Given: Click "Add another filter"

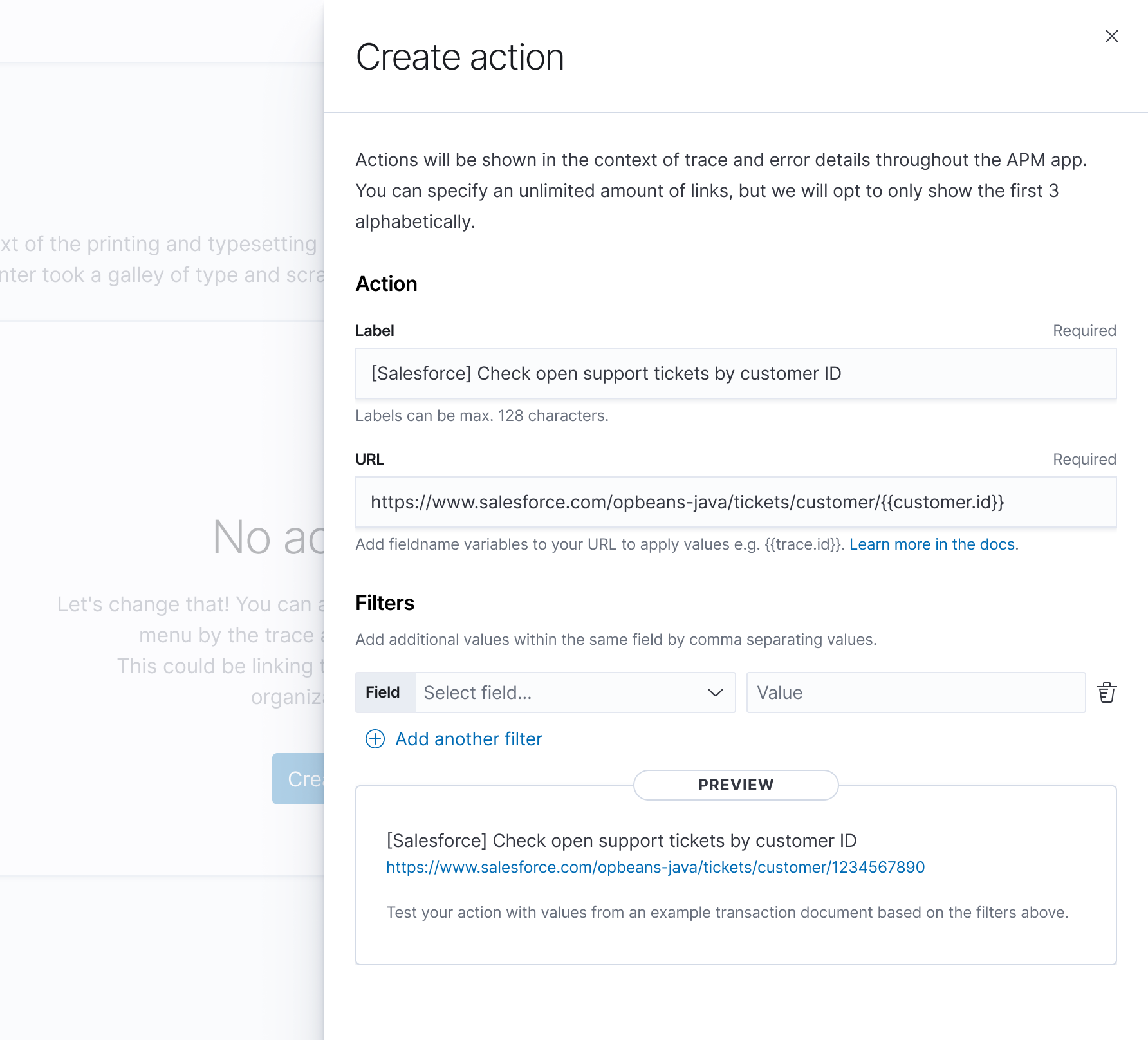Looking at the screenshot, I should [x=468, y=739].
